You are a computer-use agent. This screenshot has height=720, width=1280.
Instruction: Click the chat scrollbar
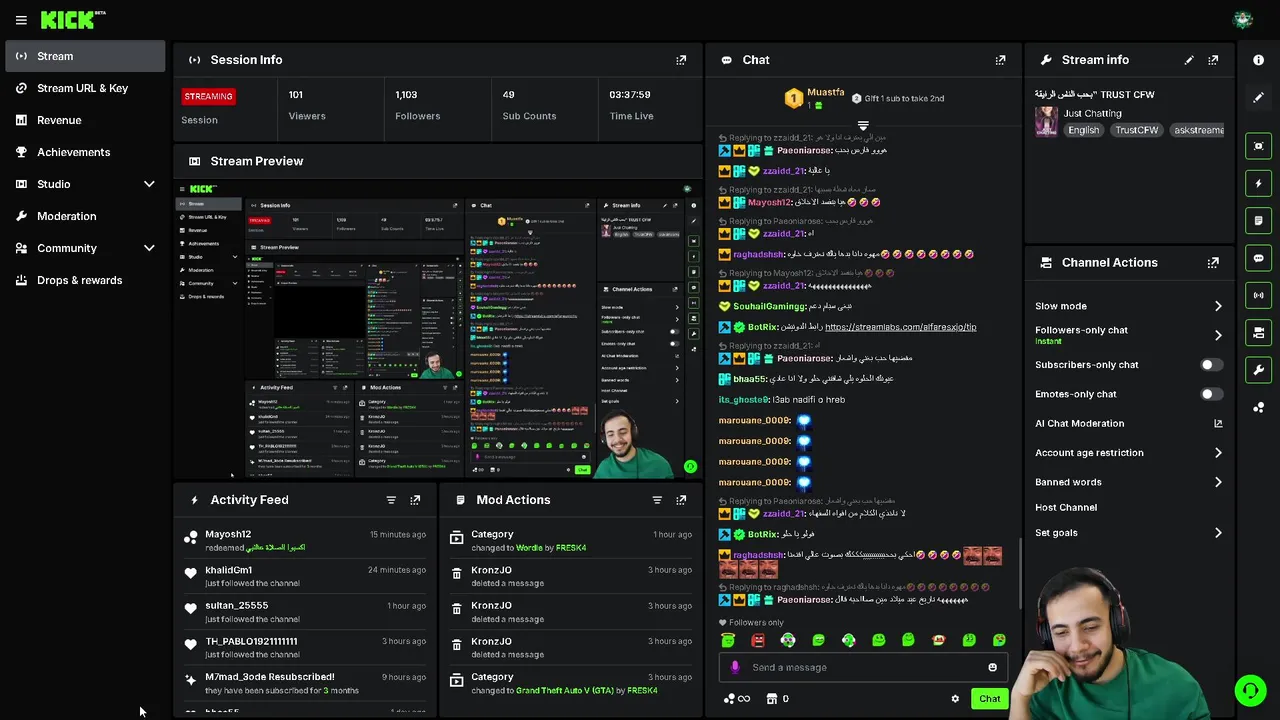[1019, 572]
